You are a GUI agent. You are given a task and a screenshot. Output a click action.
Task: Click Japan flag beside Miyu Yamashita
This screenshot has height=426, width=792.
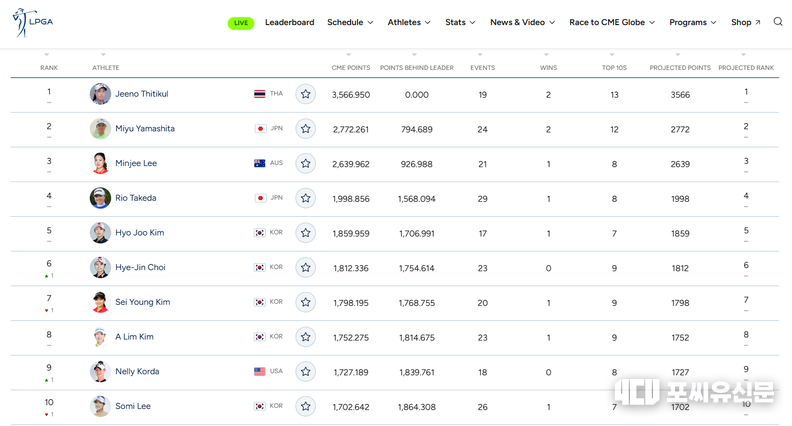pos(260,129)
